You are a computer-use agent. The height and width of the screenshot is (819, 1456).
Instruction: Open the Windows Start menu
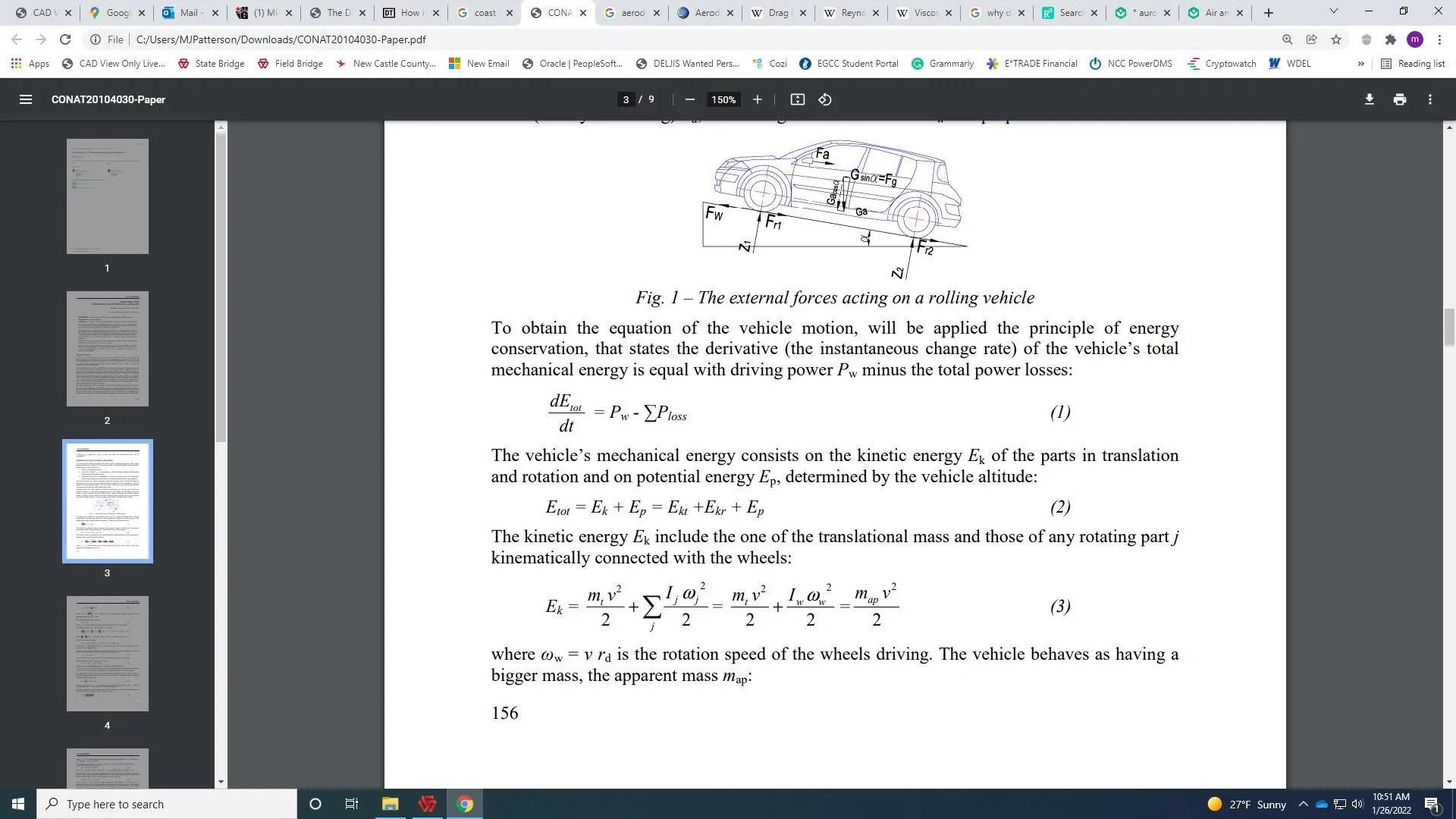point(18,804)
